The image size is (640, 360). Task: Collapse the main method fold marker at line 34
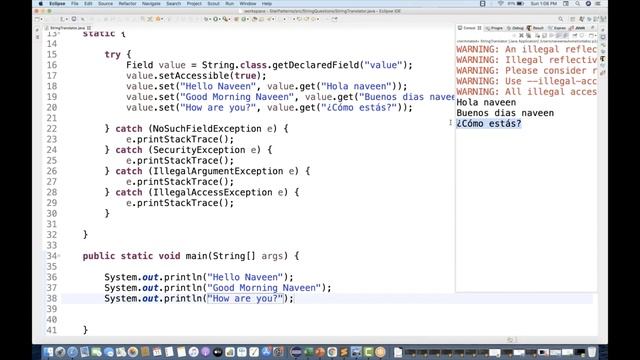point(59,256)
